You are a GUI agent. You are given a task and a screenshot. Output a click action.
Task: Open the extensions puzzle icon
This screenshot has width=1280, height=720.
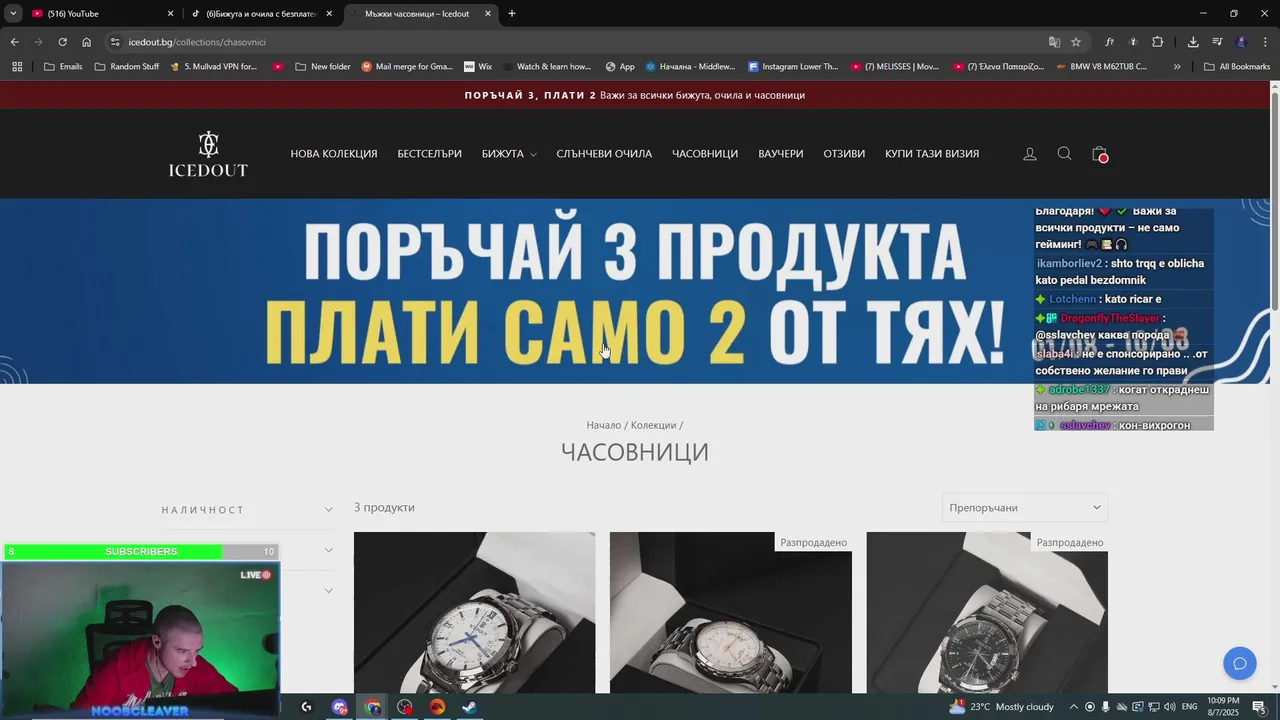pos(1157,42)
